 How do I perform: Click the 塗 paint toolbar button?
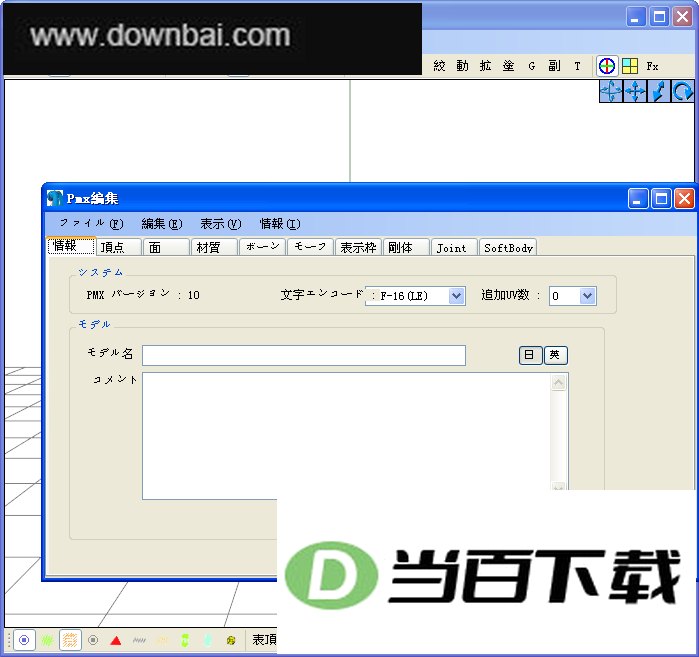[x=509, y=66]
